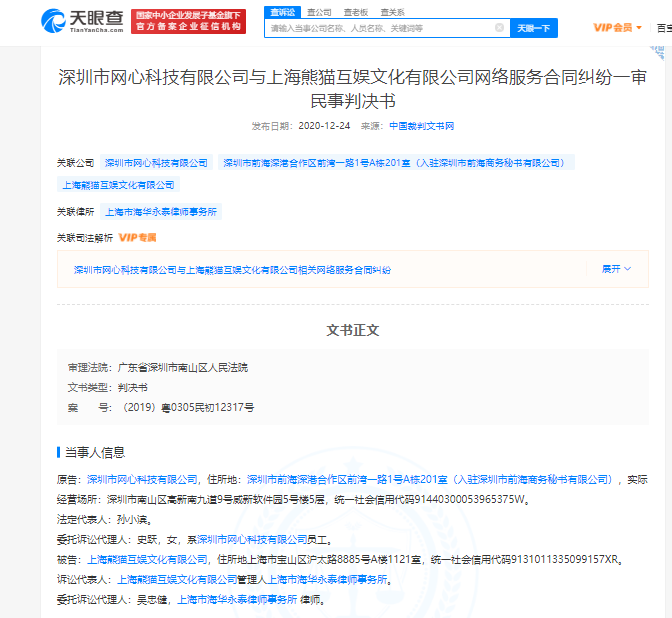Open 上海市海华永泰律师事务所 link in 管理人 text

327,579
